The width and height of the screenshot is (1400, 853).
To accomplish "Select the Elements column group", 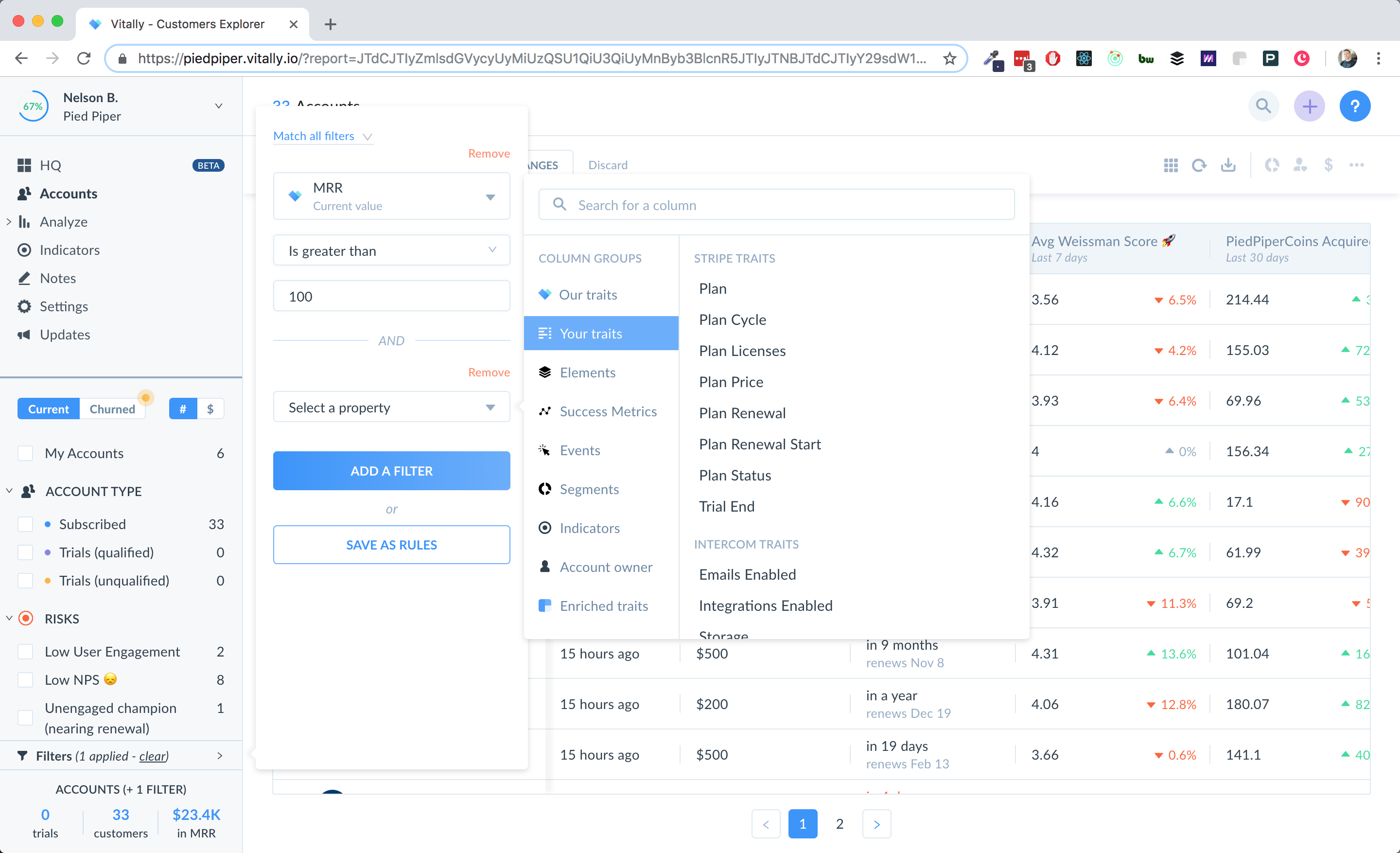I will pyautogui.click(x=601, y=372).
